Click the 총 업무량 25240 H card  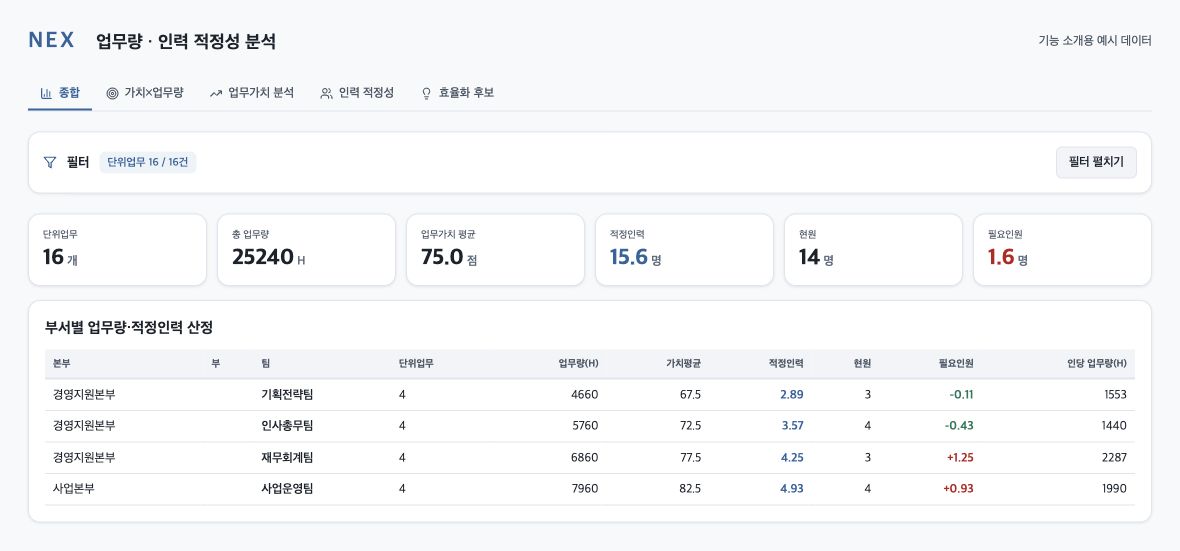pos(306,250)
